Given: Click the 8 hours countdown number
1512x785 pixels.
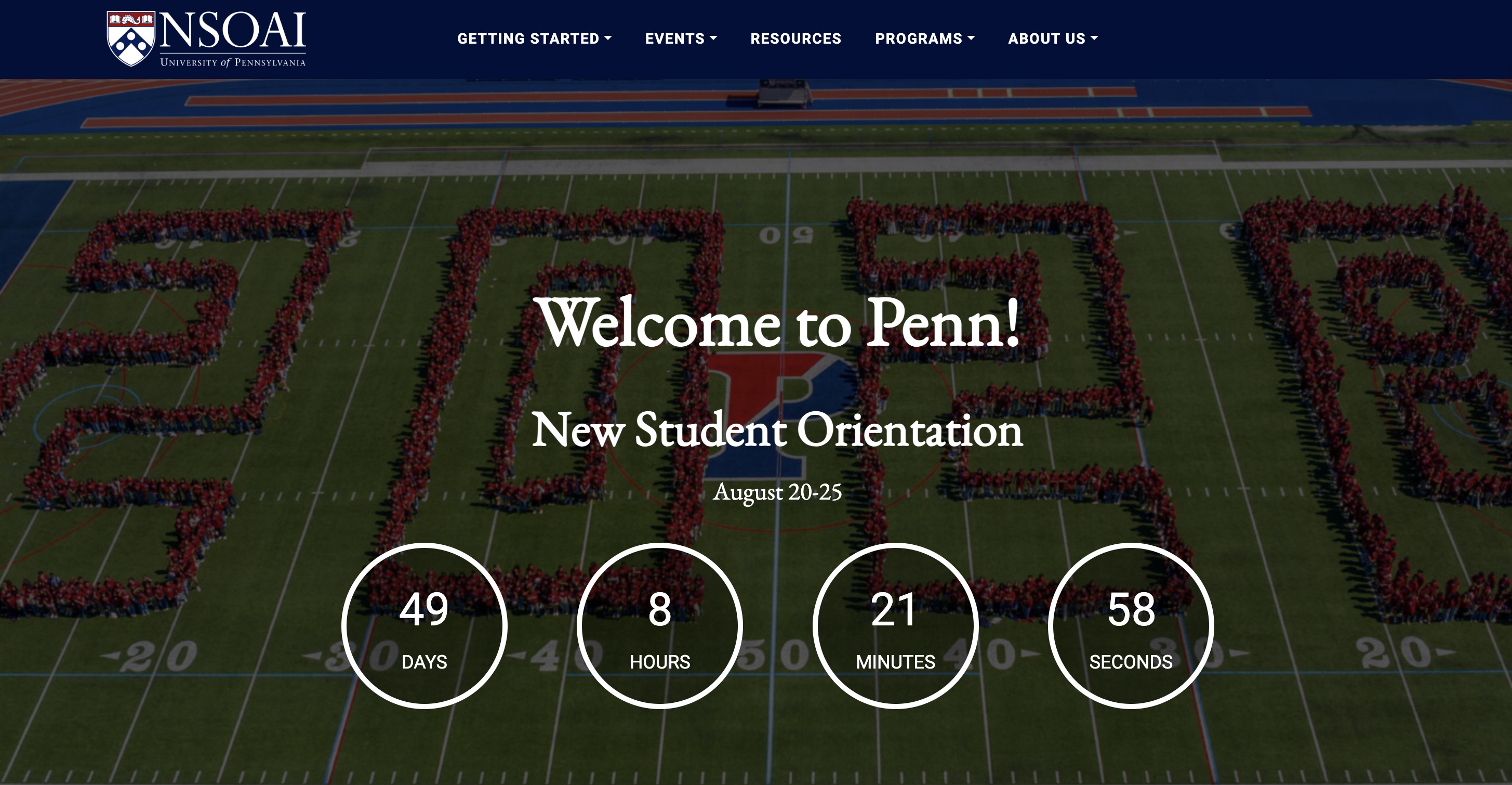Looking at the screenshot, I should (x=660, y=610).
